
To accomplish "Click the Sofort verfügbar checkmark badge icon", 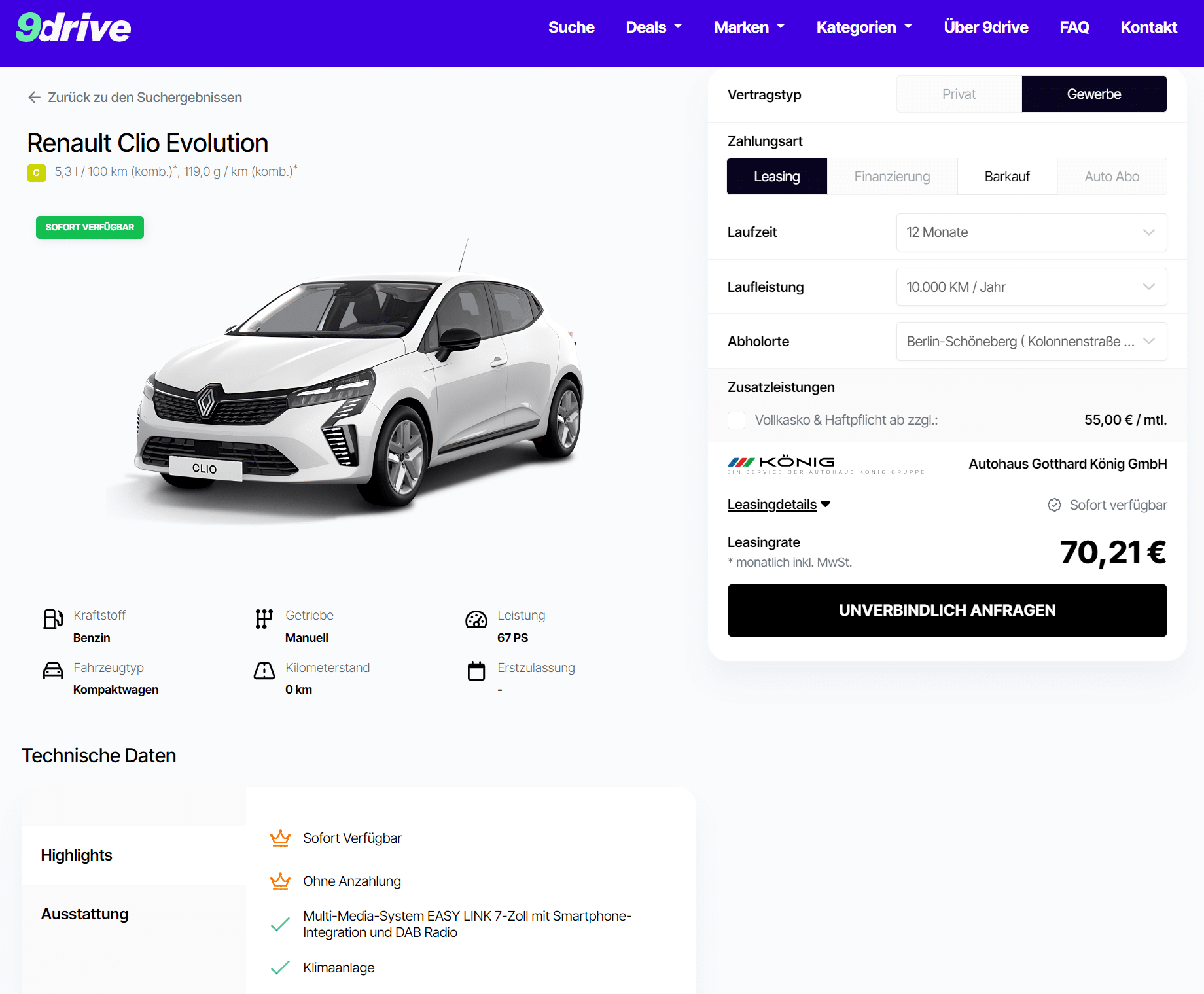I will tap(1054, 505).
